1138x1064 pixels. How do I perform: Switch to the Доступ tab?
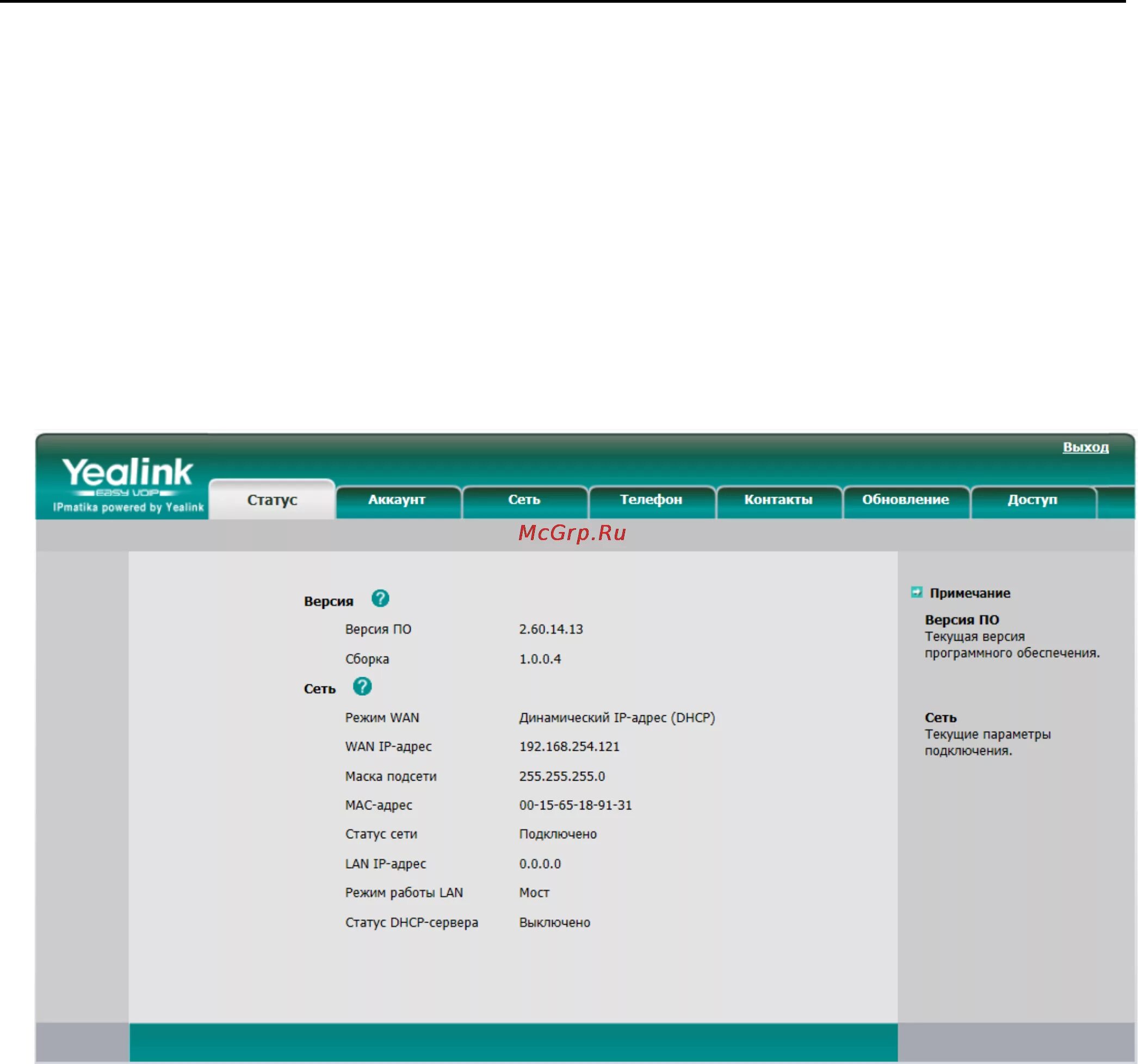1032,500
